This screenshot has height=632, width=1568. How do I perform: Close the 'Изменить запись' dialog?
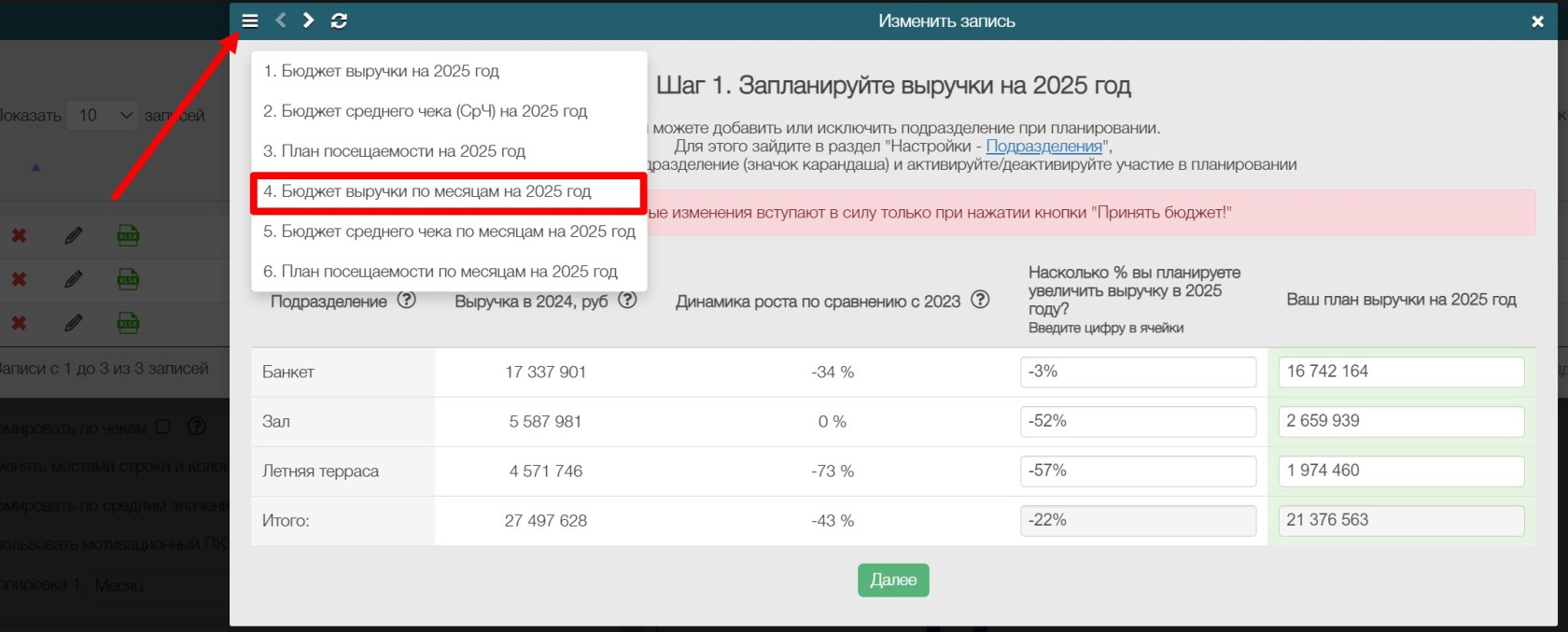[x=1537, y=21]
